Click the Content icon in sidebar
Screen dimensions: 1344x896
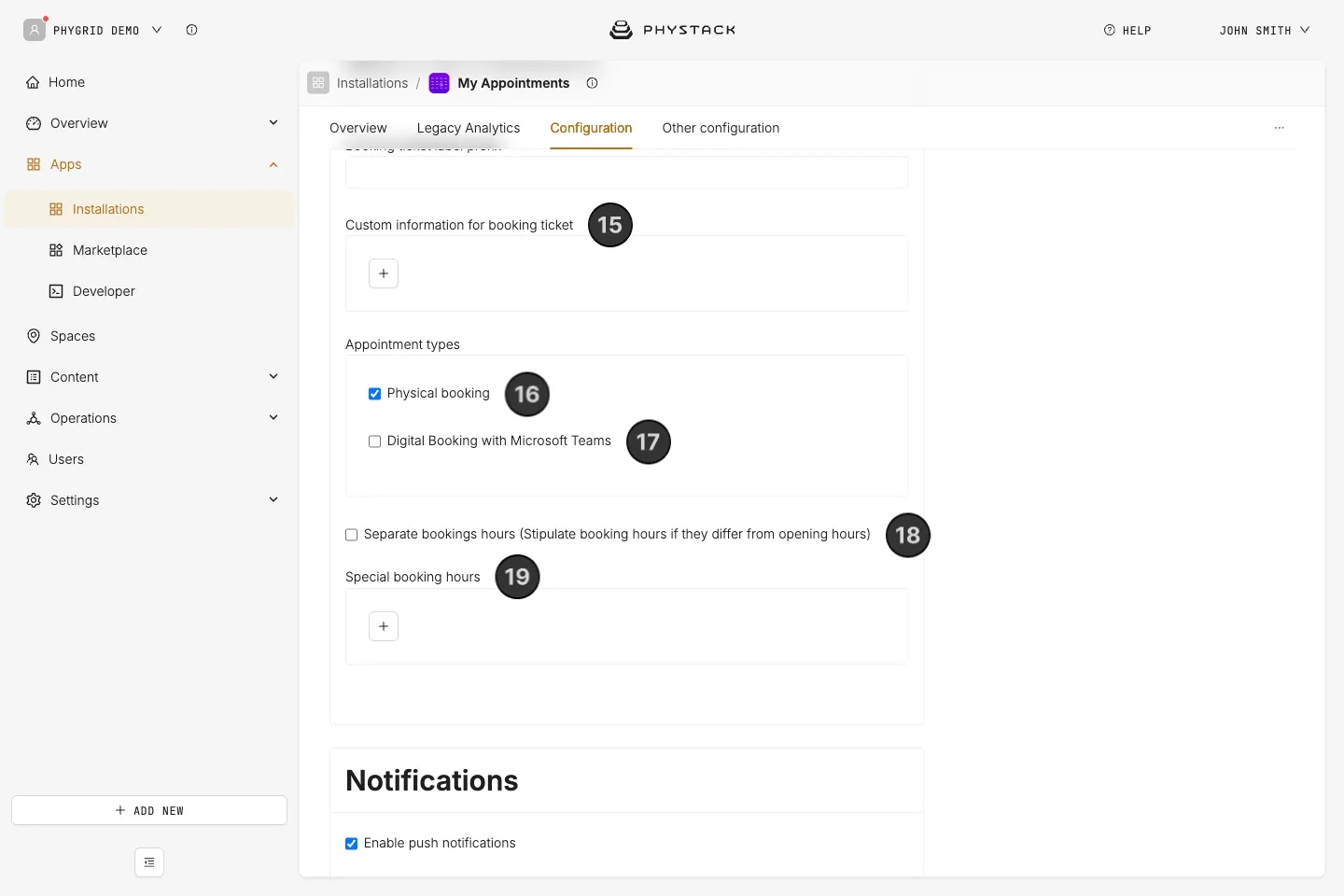point(34,377)
